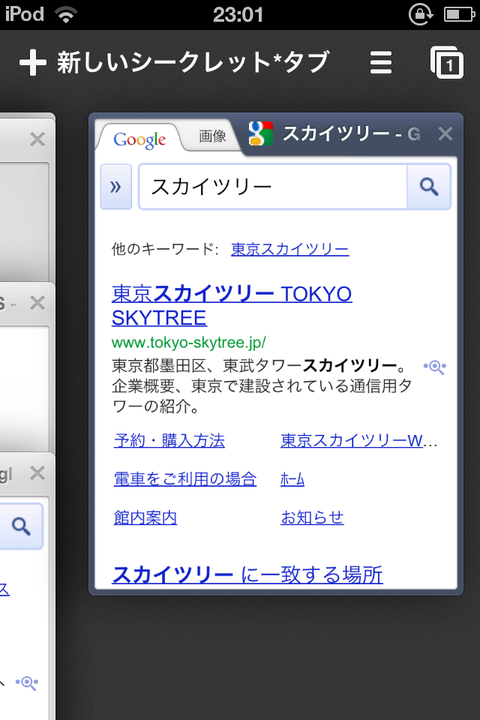Close the スカイツリー tab card

click(x=445, y=134)
